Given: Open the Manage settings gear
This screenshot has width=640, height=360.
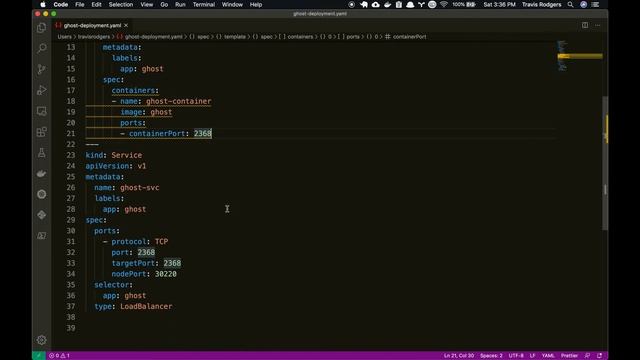Looking at the screenshot, I should (42, 340).
